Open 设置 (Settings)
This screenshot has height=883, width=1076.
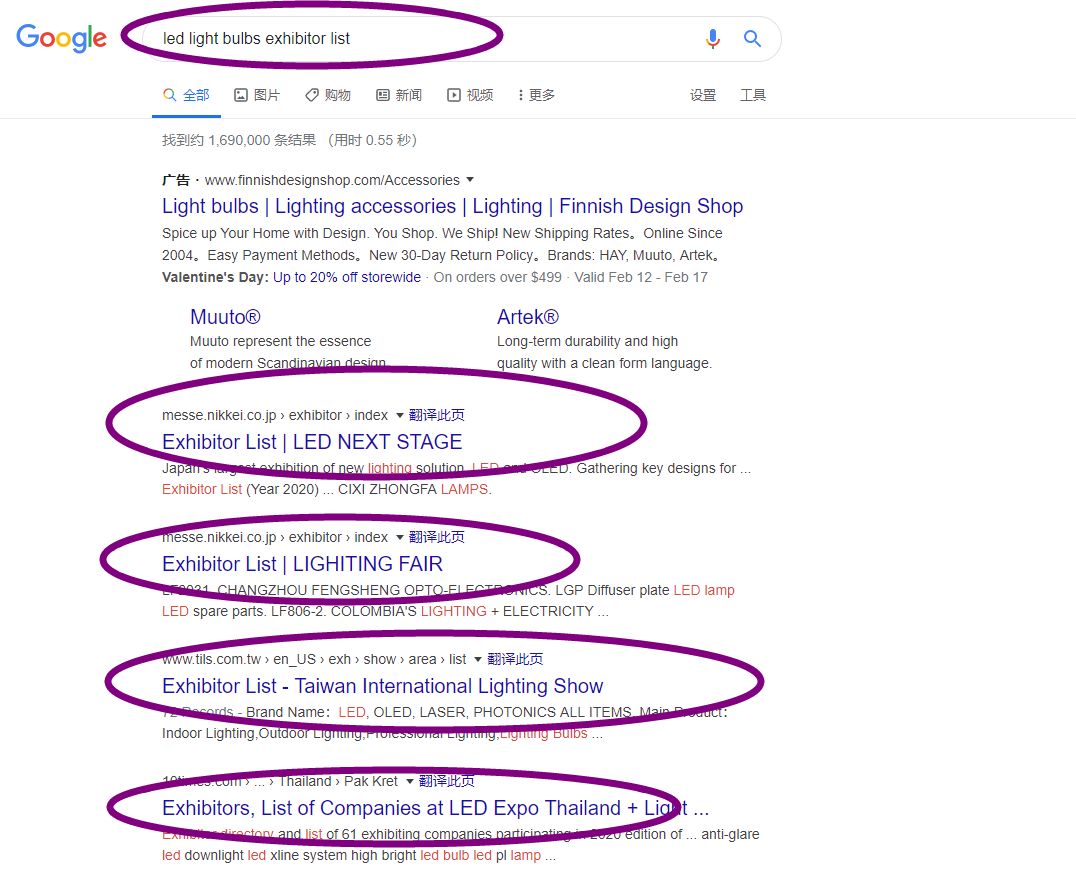point(703,95)
